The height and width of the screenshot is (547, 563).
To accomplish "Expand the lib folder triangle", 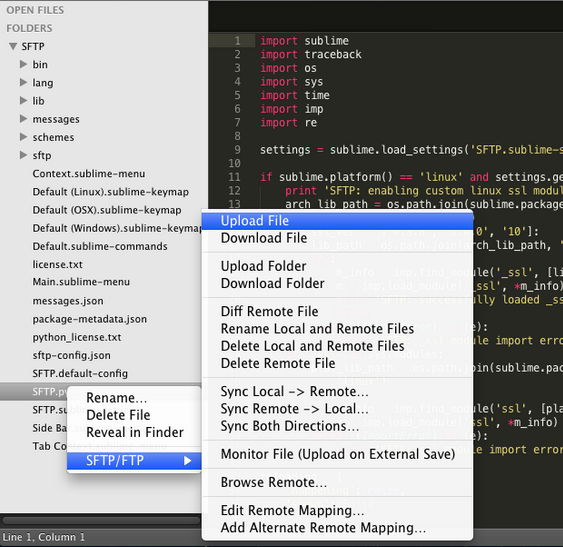I will (x=23, y=101).
